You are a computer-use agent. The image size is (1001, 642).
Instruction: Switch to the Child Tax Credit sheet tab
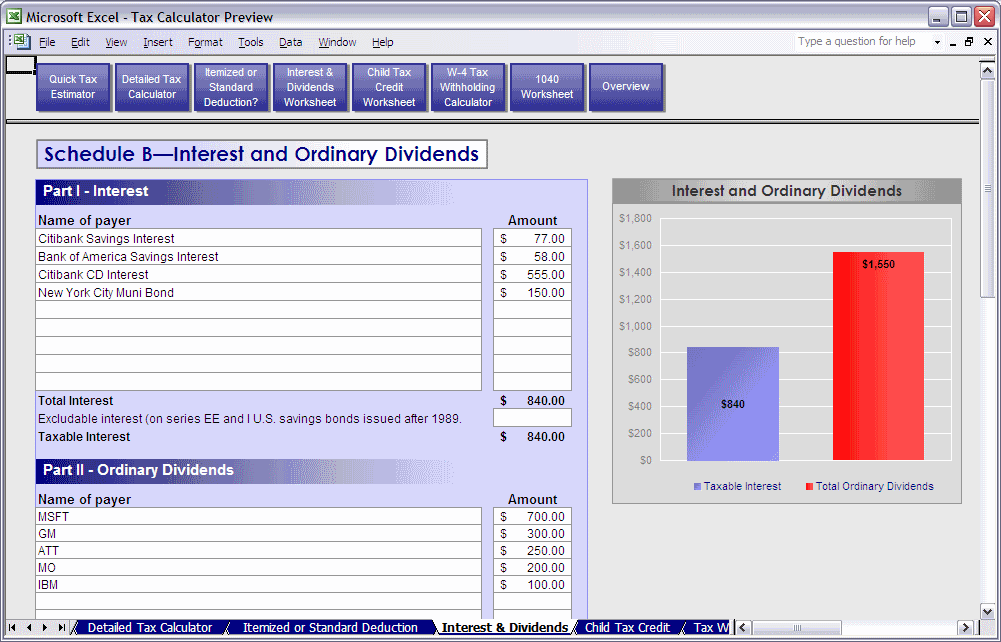tap(628, 627)
